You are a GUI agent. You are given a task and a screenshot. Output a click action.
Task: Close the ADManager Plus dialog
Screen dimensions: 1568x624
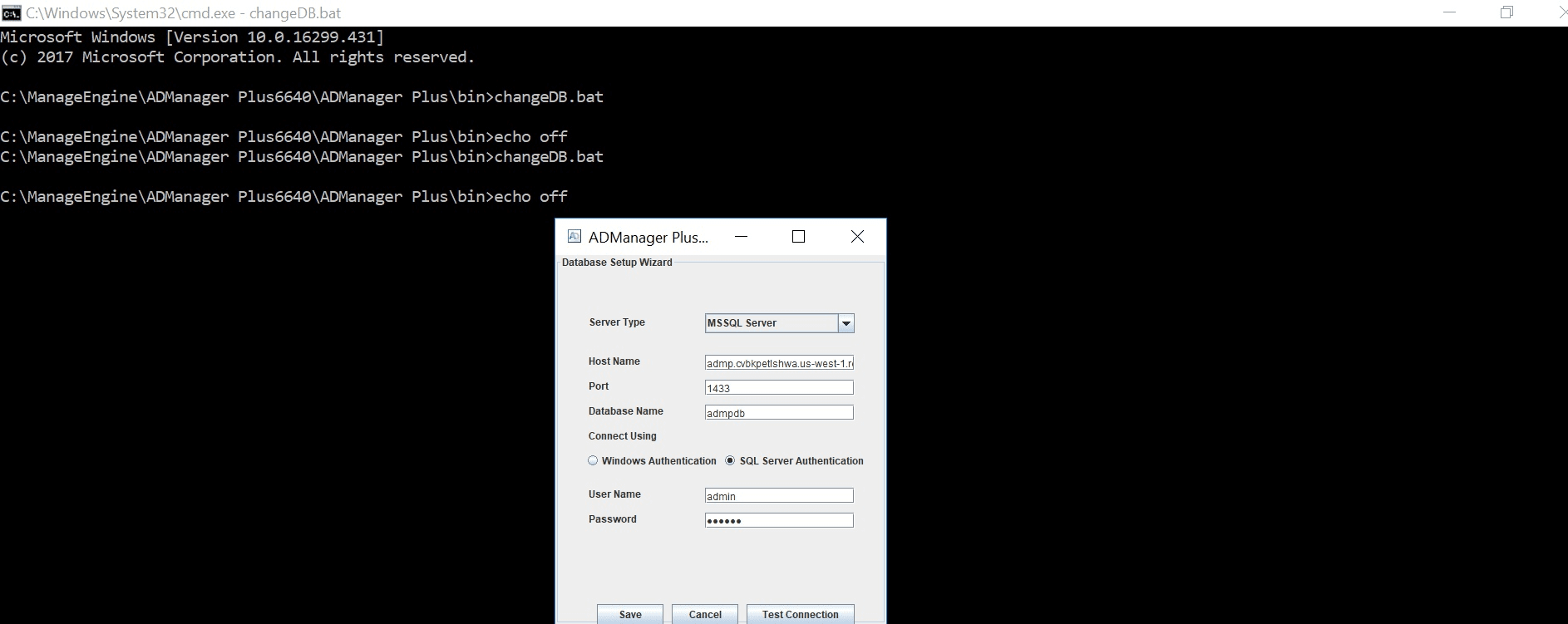click(857, 237)
